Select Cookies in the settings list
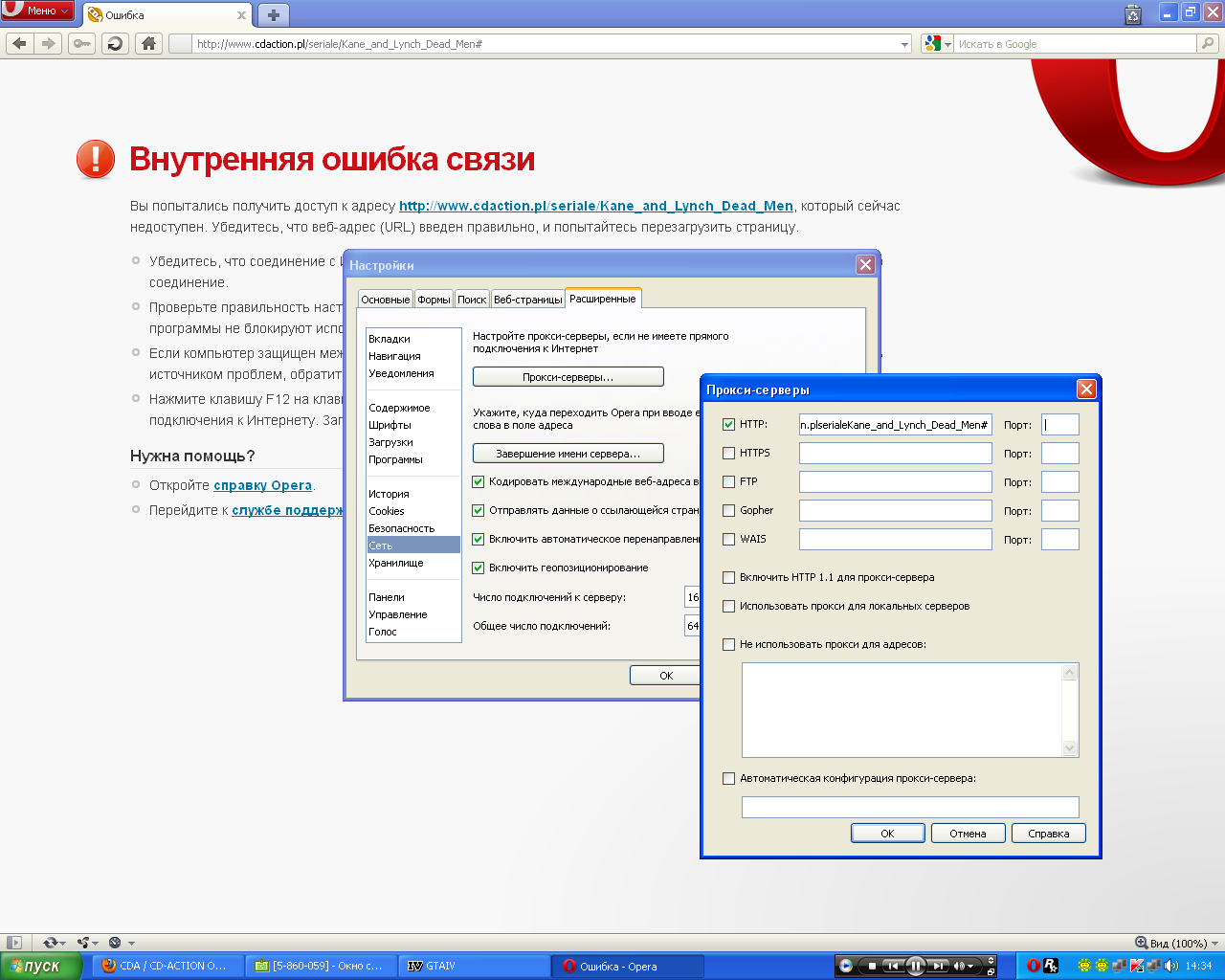The height and width of the screenshot is (980, 1225). pyautogui.click(x=412, y=511)
